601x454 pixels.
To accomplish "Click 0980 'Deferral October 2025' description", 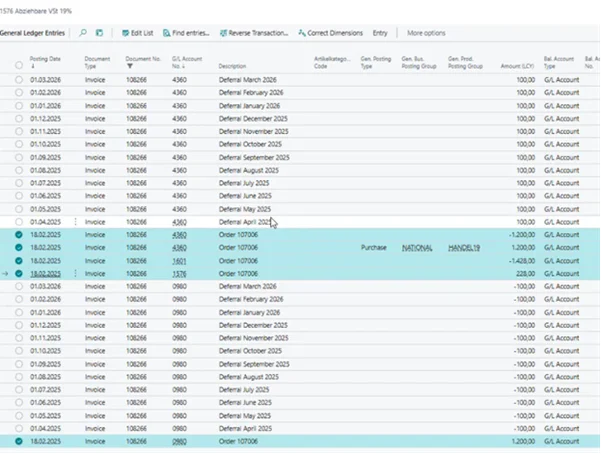I will [x=250, y=351].
